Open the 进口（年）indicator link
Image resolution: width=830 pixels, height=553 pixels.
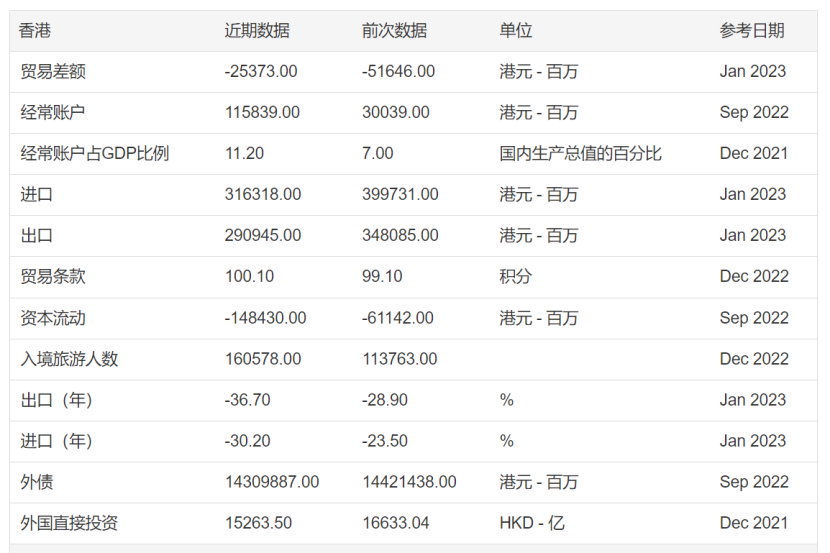58,441
